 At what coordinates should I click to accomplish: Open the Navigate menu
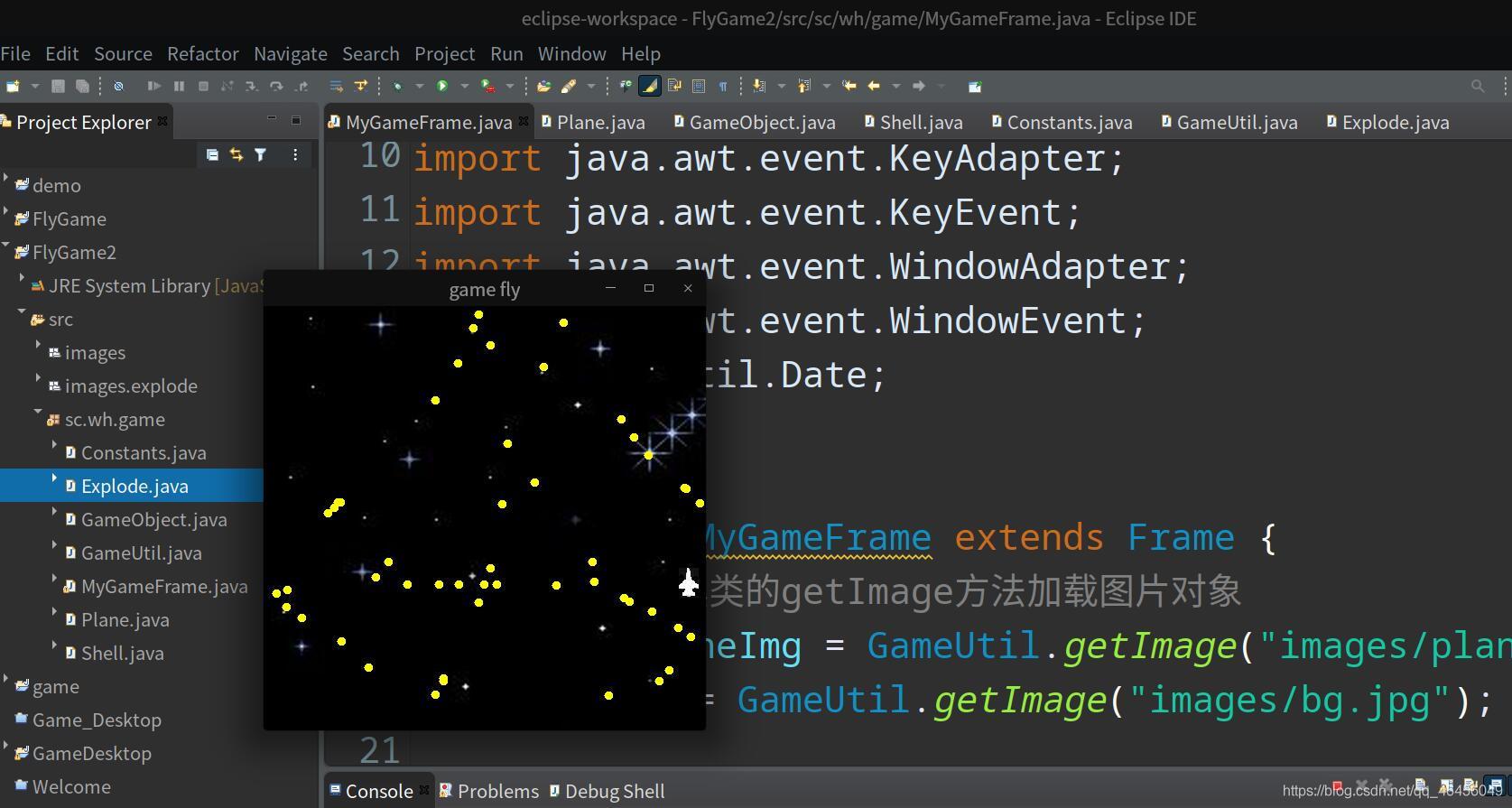click(291, 53)
